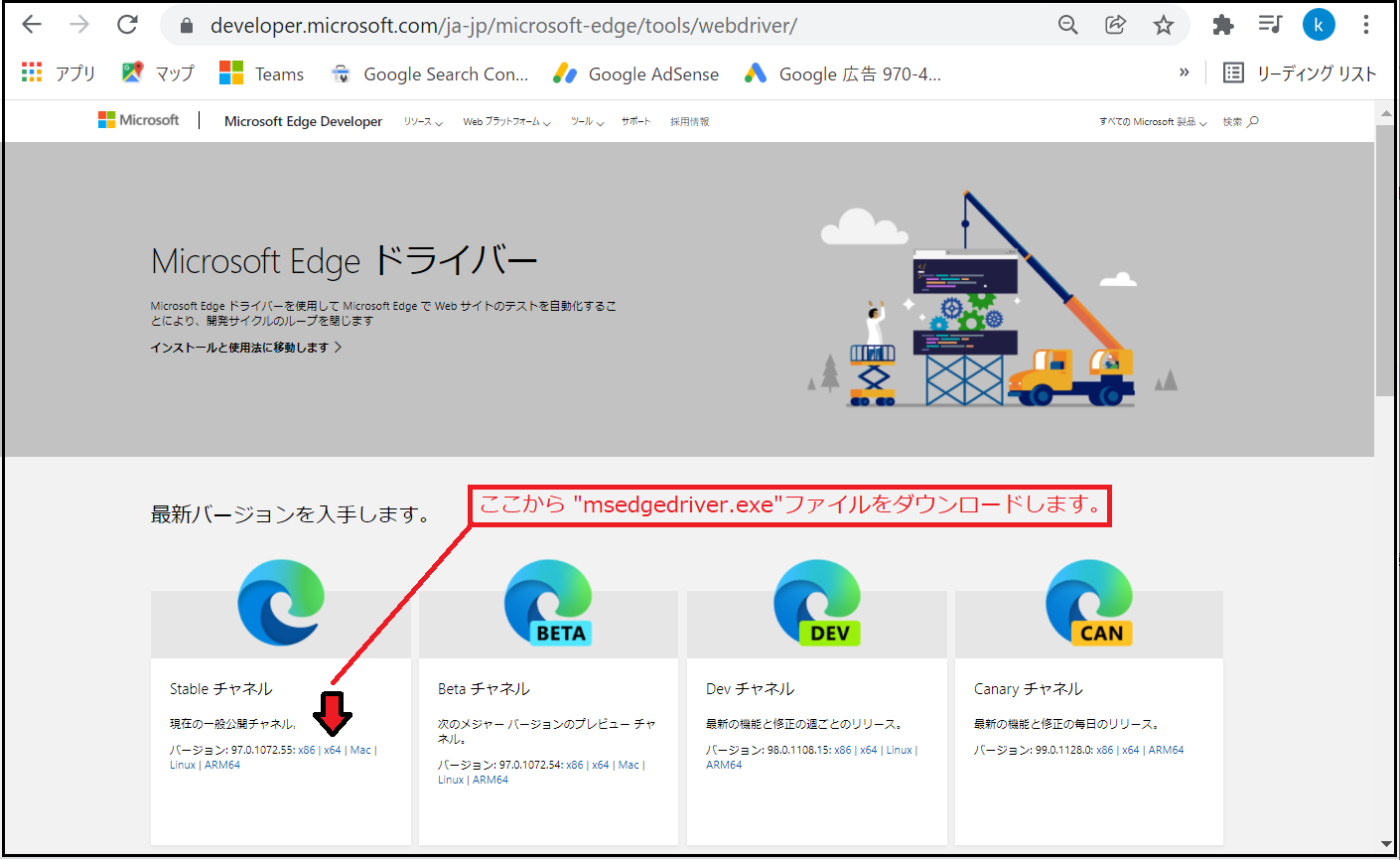Download the Beta channel x64 driver

click(x=601, y=765)
